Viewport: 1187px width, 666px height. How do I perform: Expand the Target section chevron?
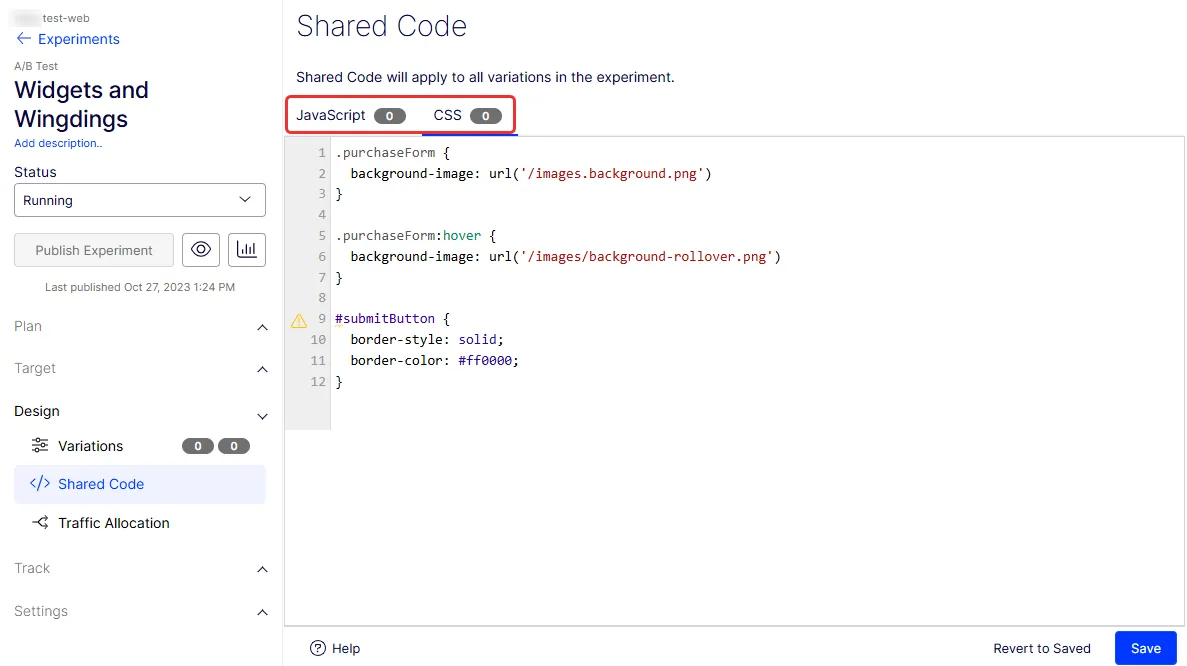coord(262,369)
